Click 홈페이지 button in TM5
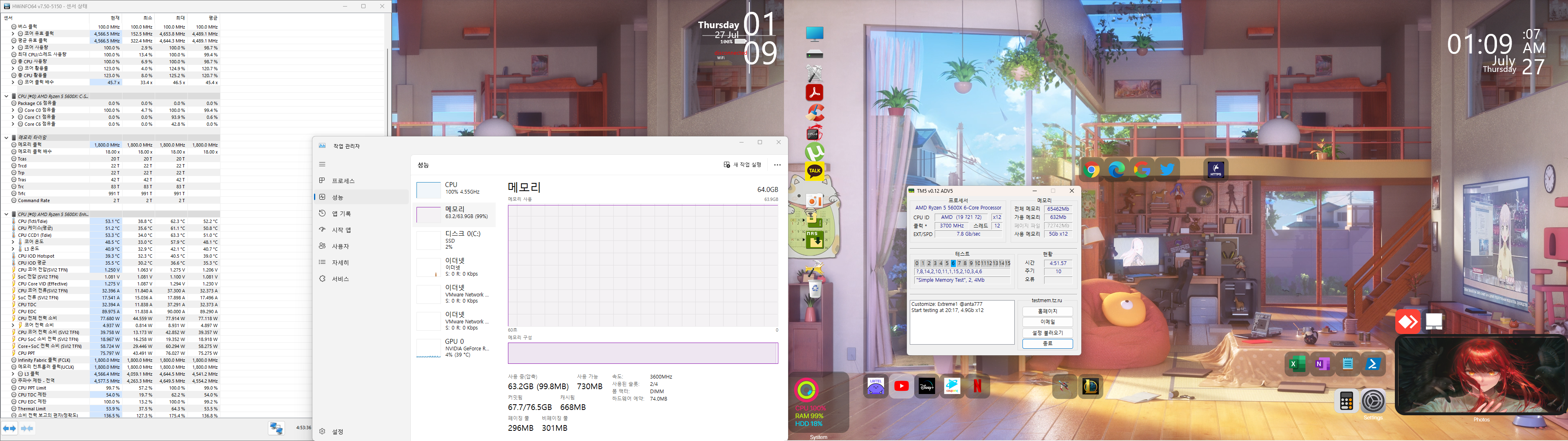1568x441 pixels. click(1047, 311)
